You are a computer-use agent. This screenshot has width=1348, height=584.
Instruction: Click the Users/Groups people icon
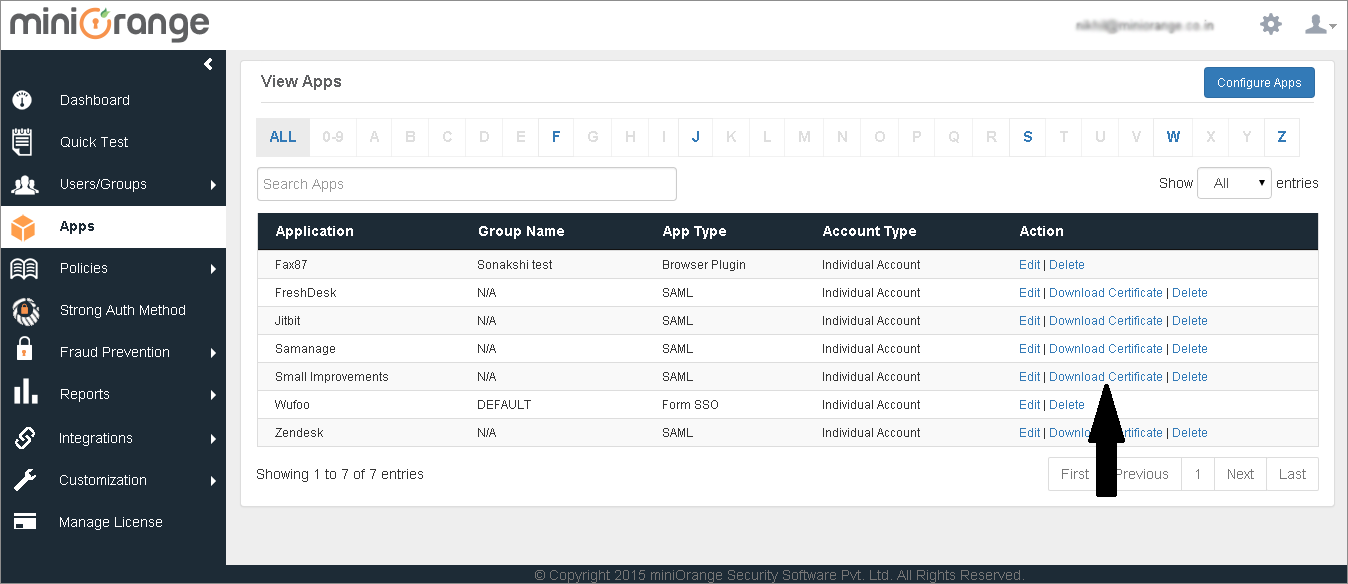point(24,185)
